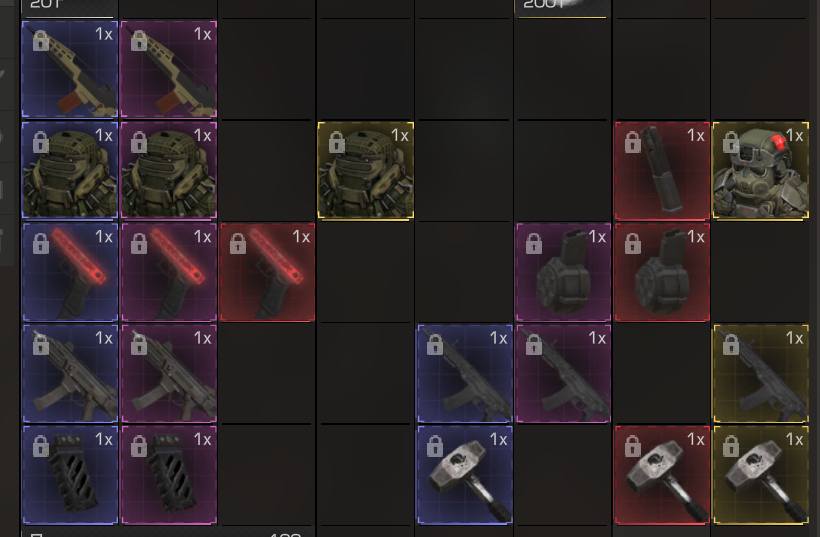The image size is (820, 537).
Task: Select the purple black grip attachment
Action: (x=168, y=474)
